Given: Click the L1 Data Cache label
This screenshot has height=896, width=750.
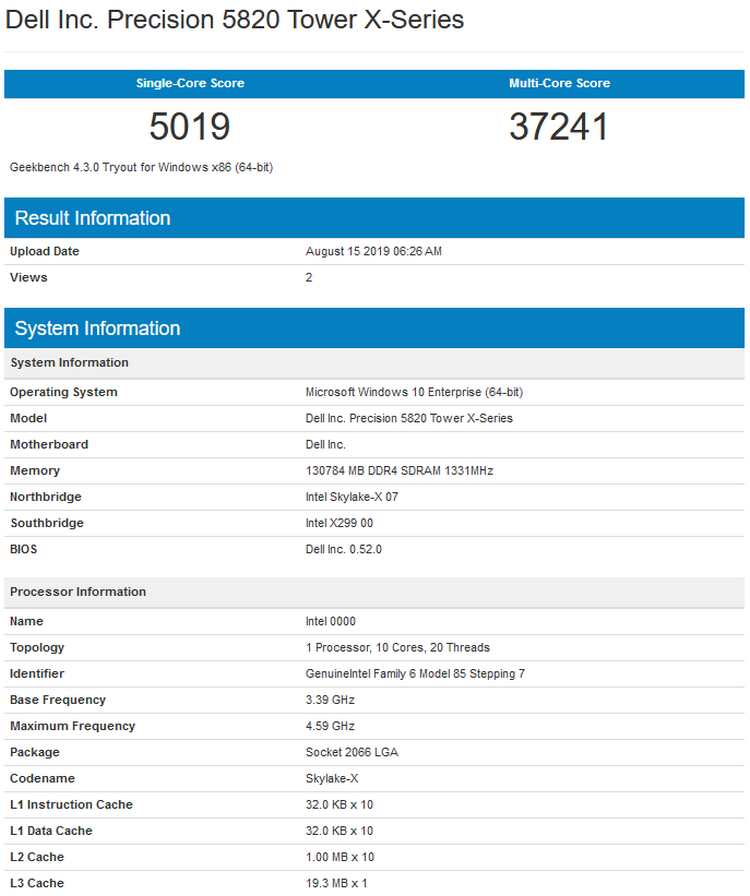Looking at the screenshot, I should point(51,831).
